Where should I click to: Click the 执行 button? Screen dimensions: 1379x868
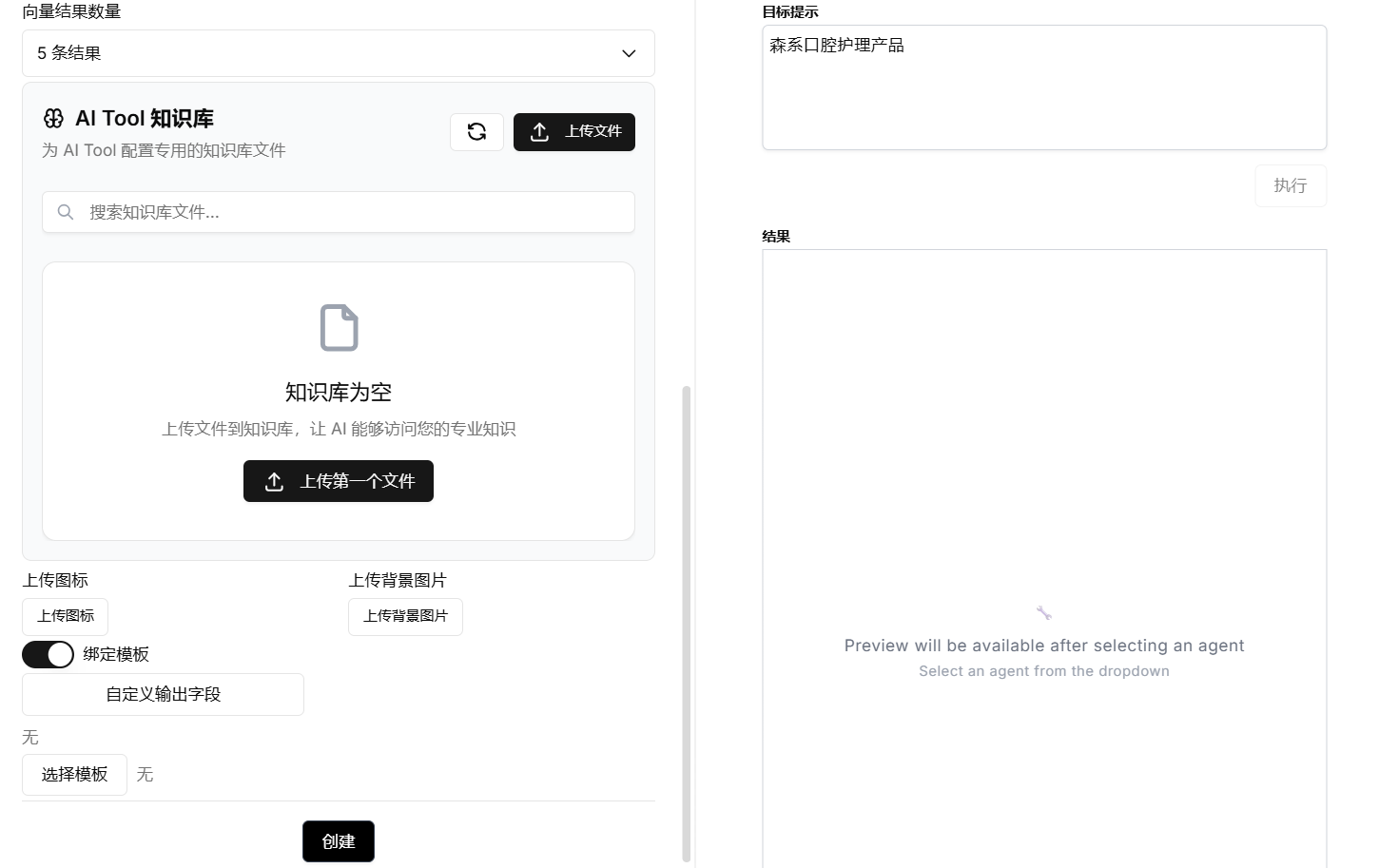1290,185
